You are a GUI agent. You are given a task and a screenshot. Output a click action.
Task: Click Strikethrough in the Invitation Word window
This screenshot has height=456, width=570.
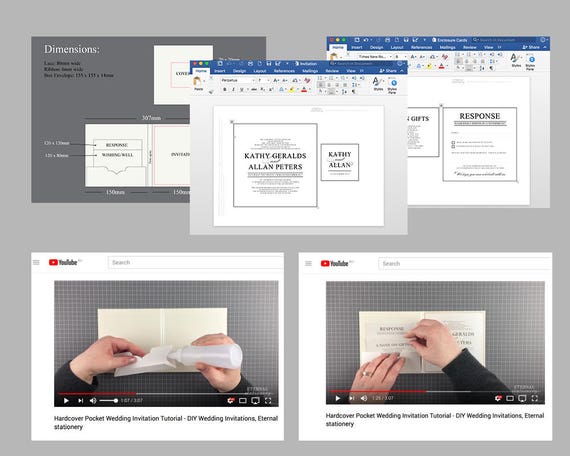click(254, 89)
